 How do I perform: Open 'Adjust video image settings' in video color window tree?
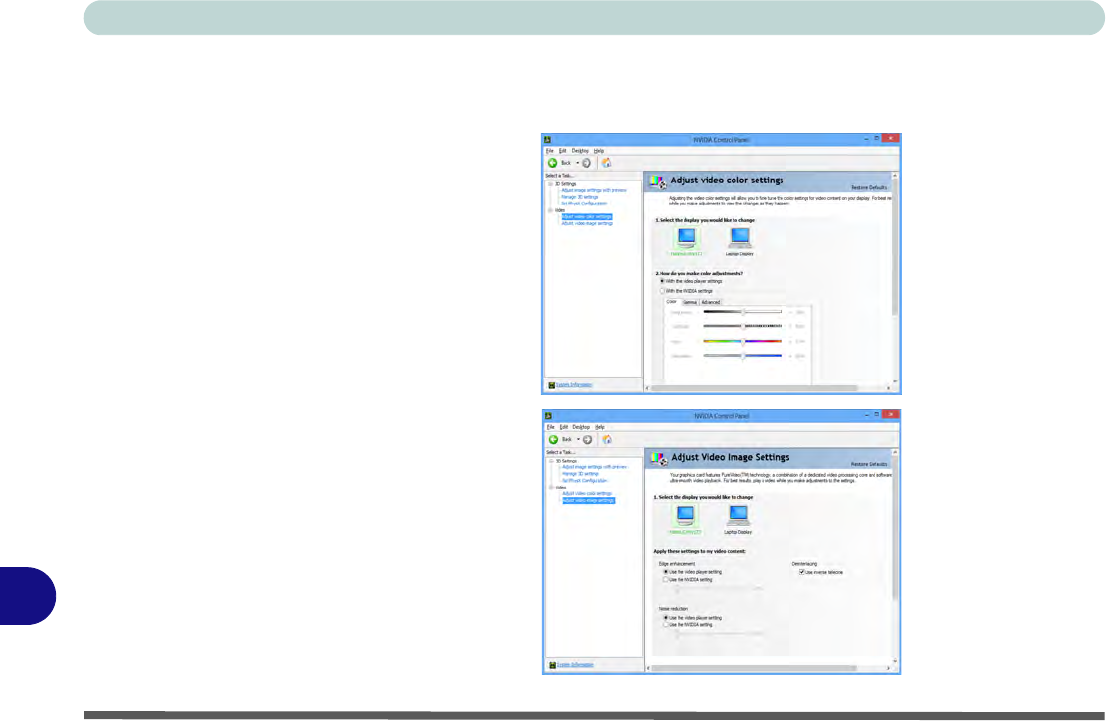(587, 224)
